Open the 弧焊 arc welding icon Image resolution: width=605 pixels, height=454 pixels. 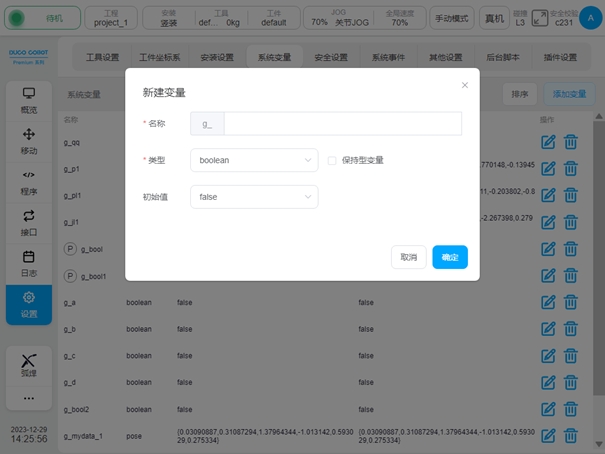pos(29,365)
